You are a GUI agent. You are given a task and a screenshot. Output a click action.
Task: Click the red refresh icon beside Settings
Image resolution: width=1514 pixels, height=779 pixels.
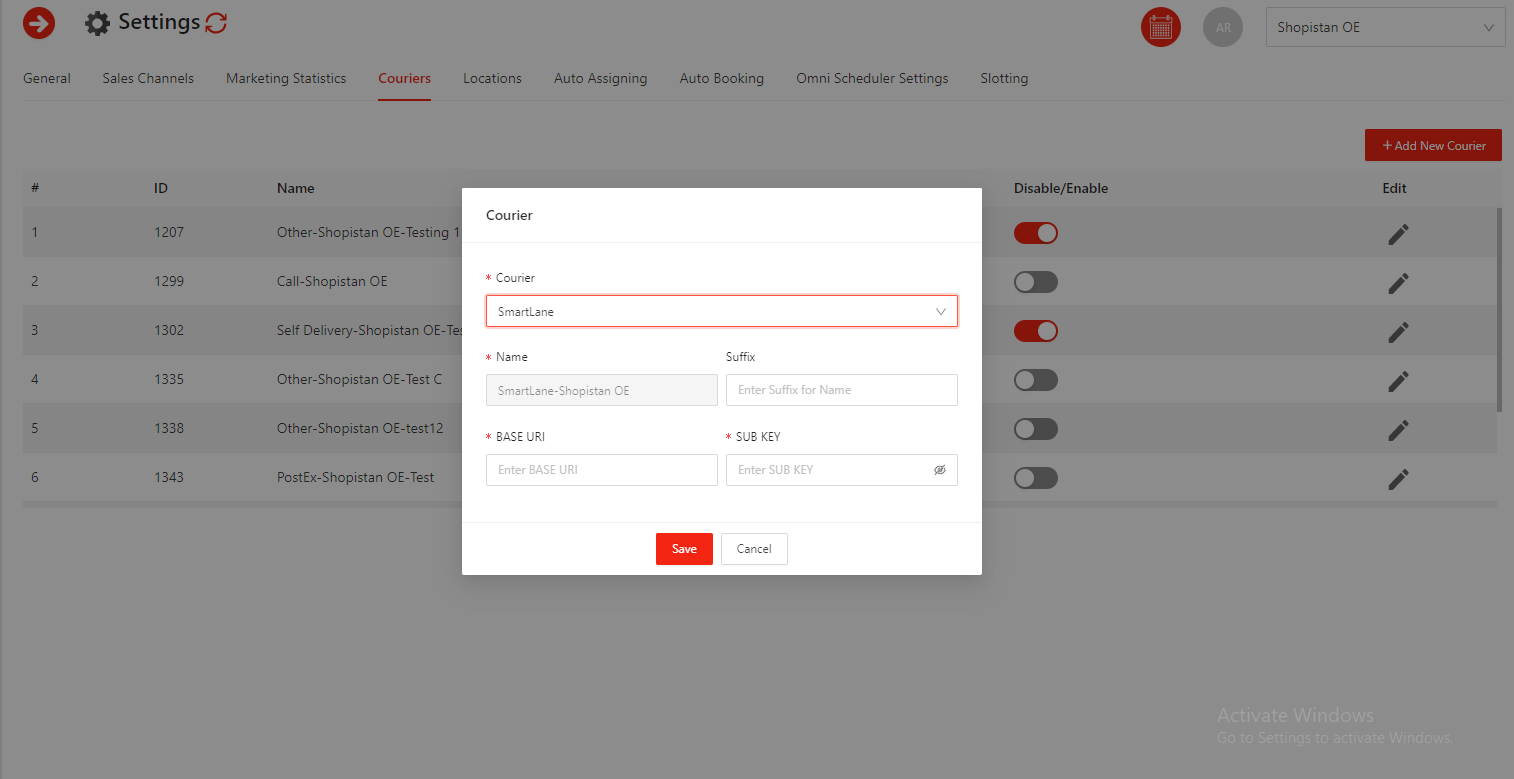click(x=216, y=23)
